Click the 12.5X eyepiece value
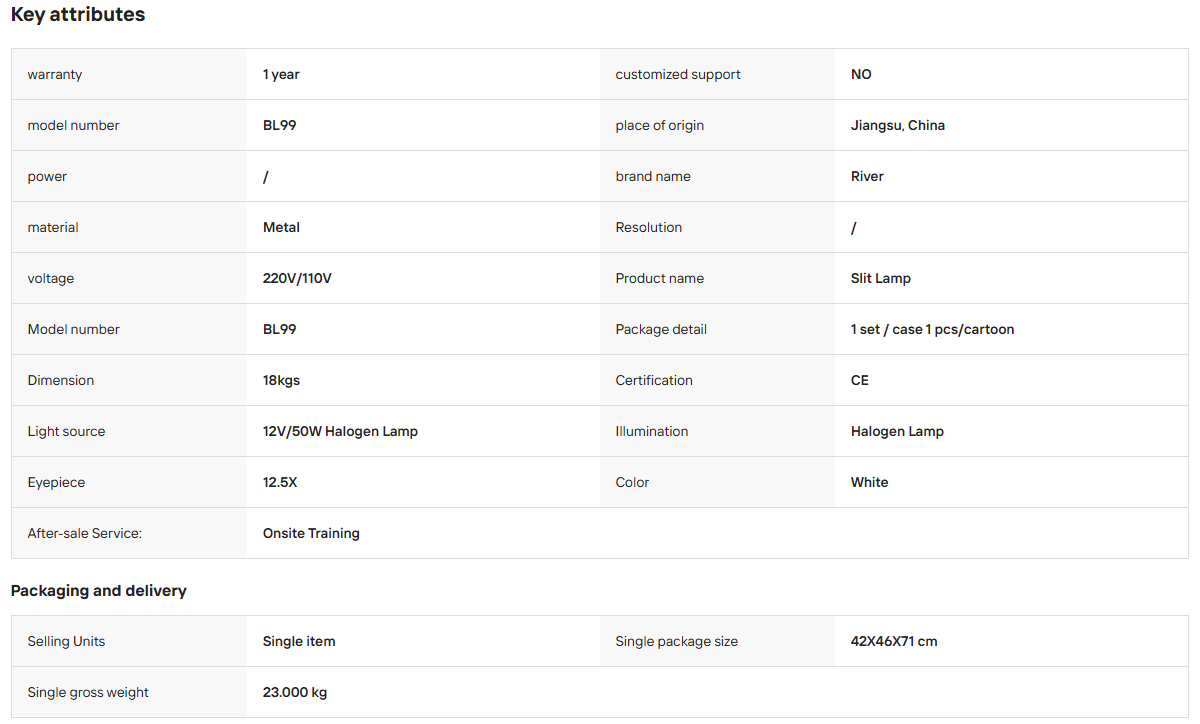Viewport: 1200px width, 724px height. 280,483
